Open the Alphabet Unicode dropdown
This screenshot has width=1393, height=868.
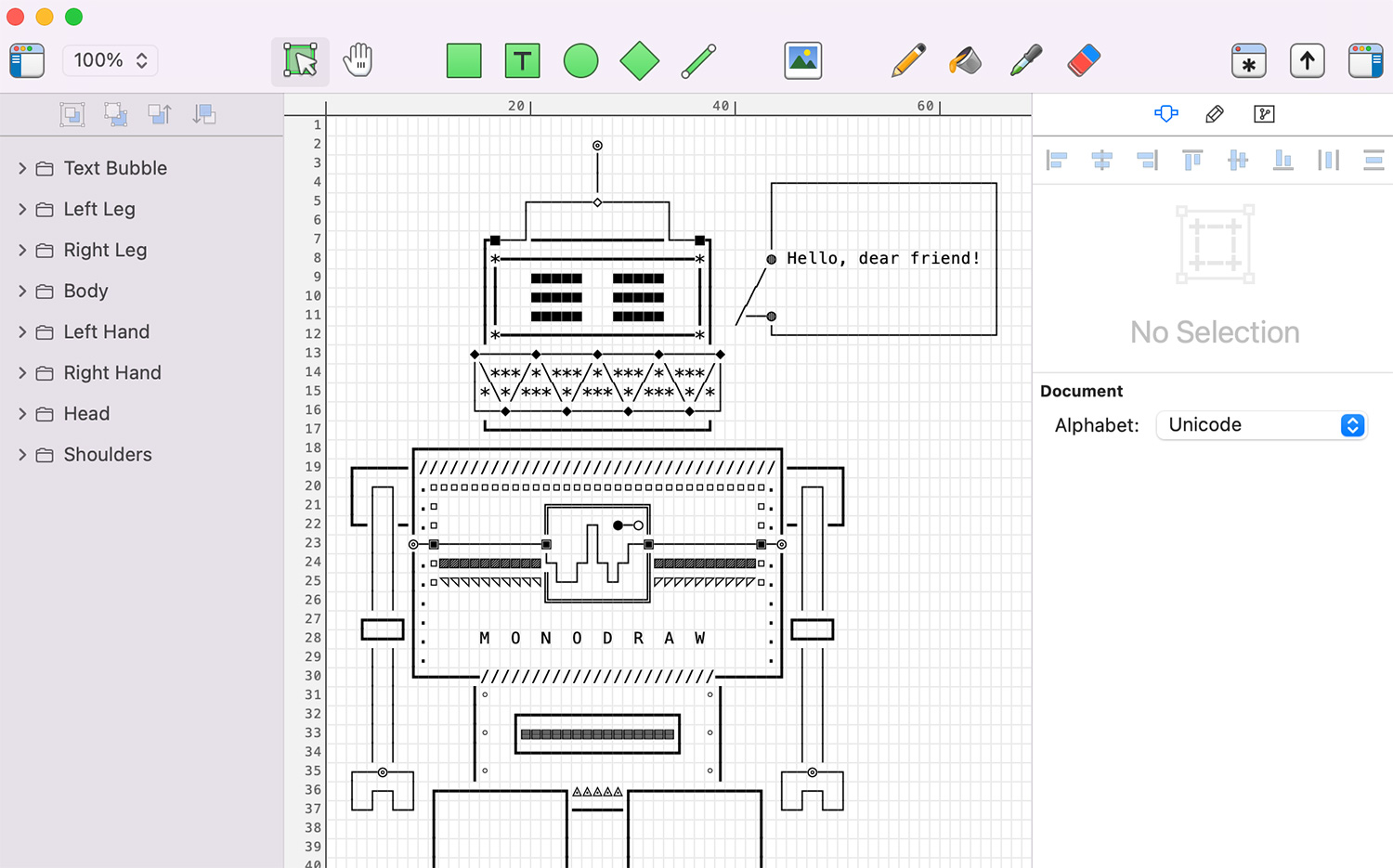coord(1261,425)
